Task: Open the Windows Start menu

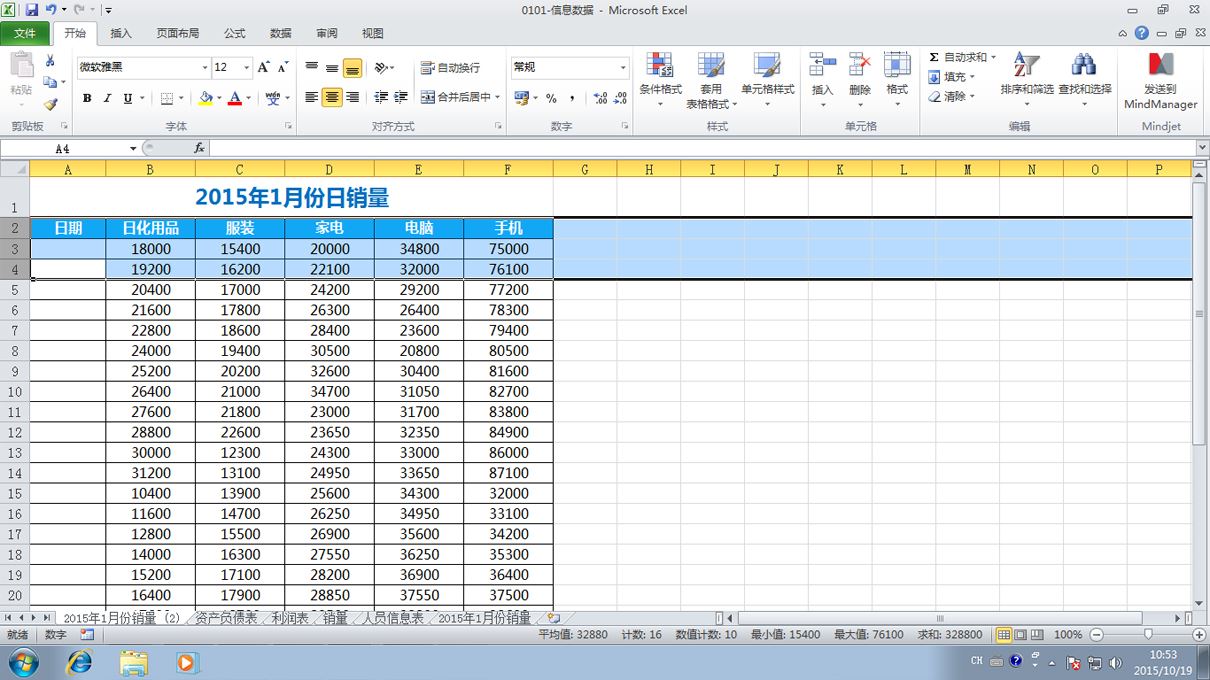Action: (22, 662)
